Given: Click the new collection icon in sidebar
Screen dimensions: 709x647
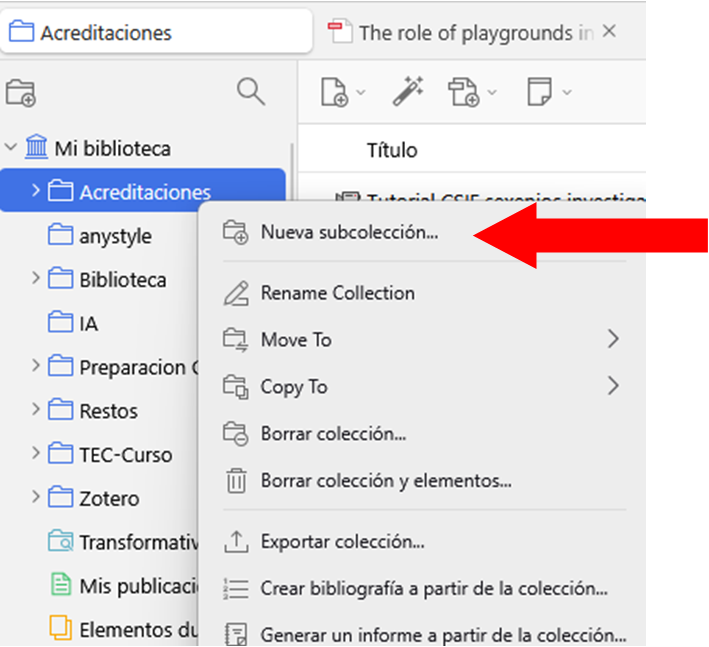Looking at the screenshot, I should 21,93.
